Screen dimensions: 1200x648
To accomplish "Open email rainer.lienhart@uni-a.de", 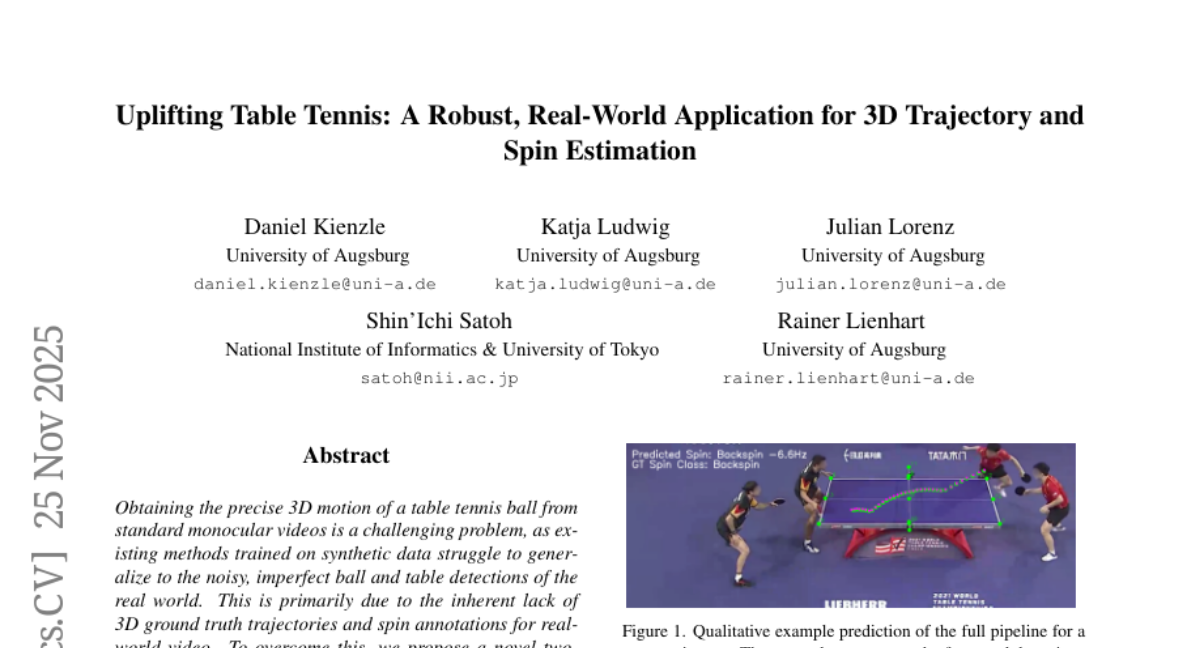I will pos(848,379).
